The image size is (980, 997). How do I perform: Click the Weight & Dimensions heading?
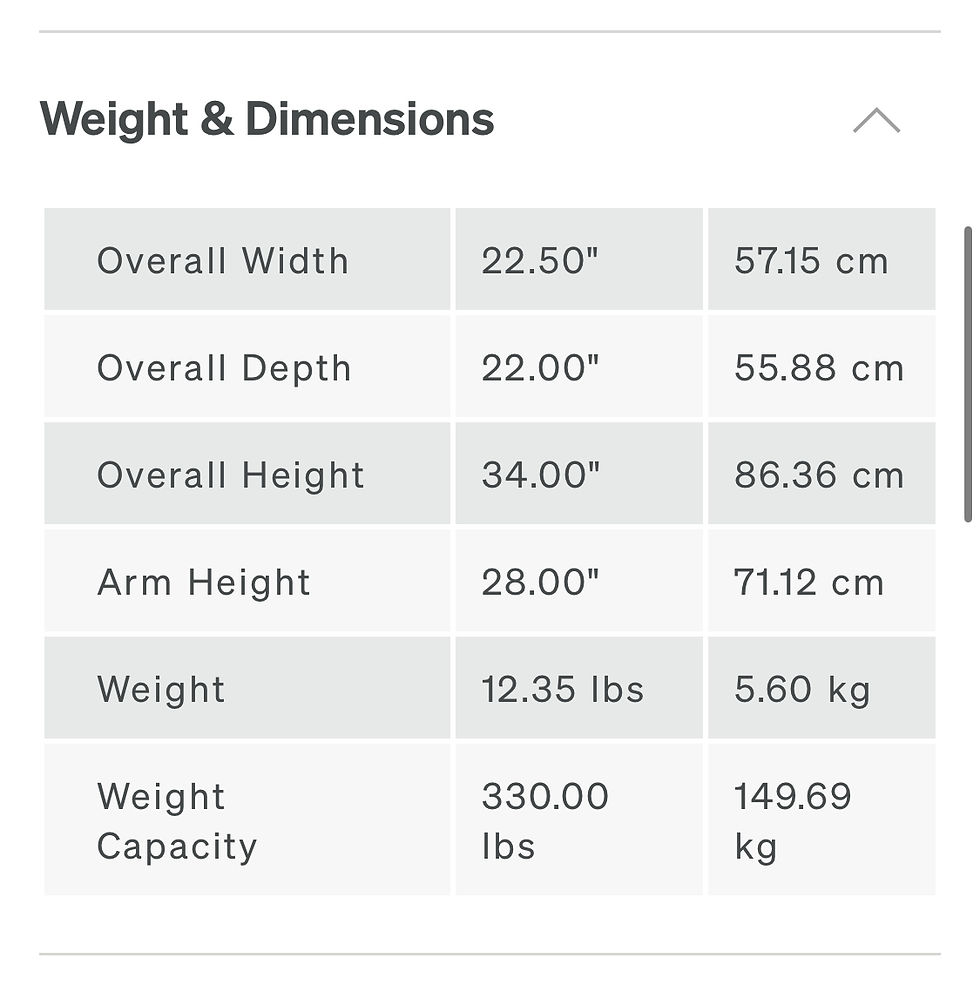[x=267, y=119]
